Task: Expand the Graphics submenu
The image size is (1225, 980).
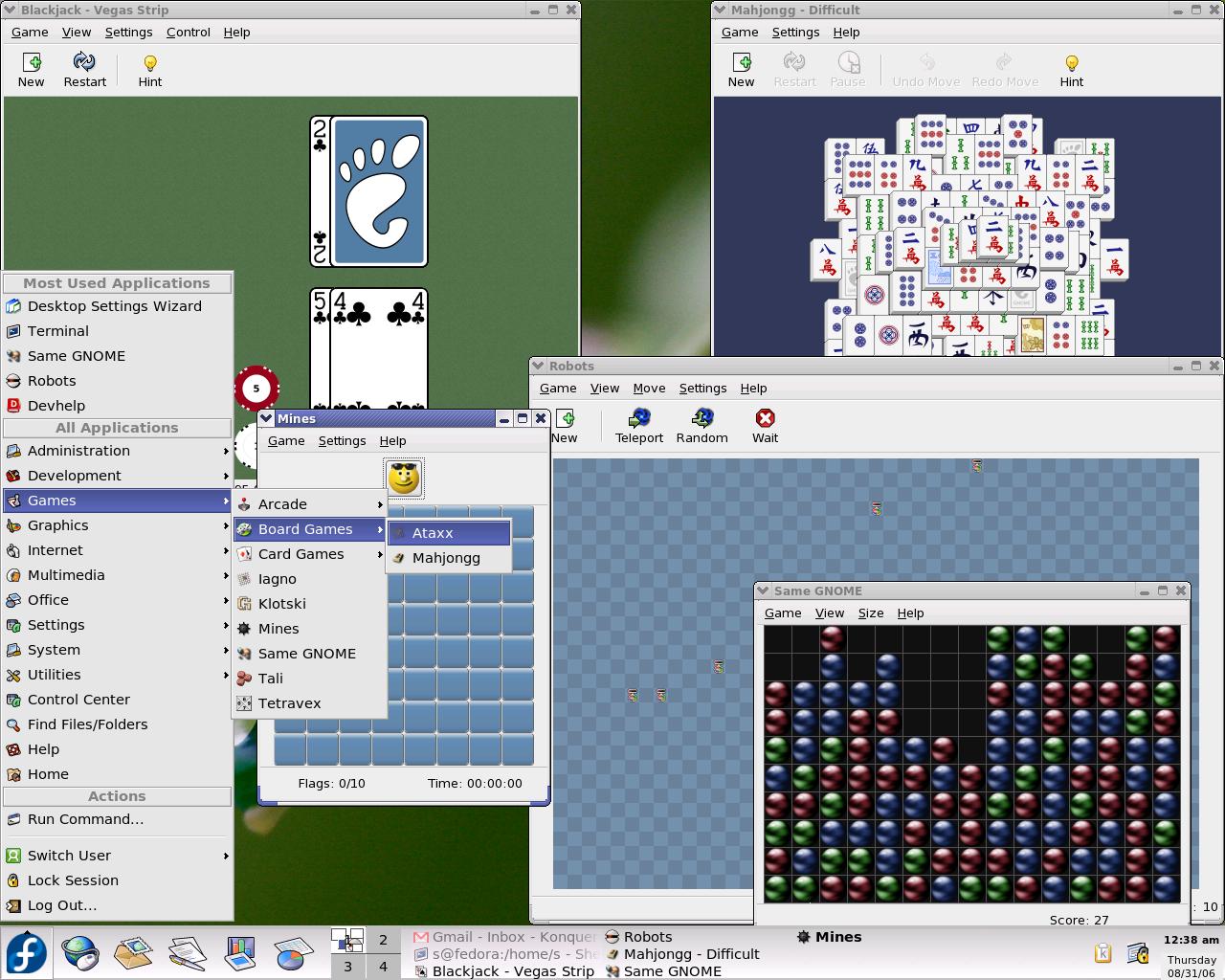Action: 117,525
